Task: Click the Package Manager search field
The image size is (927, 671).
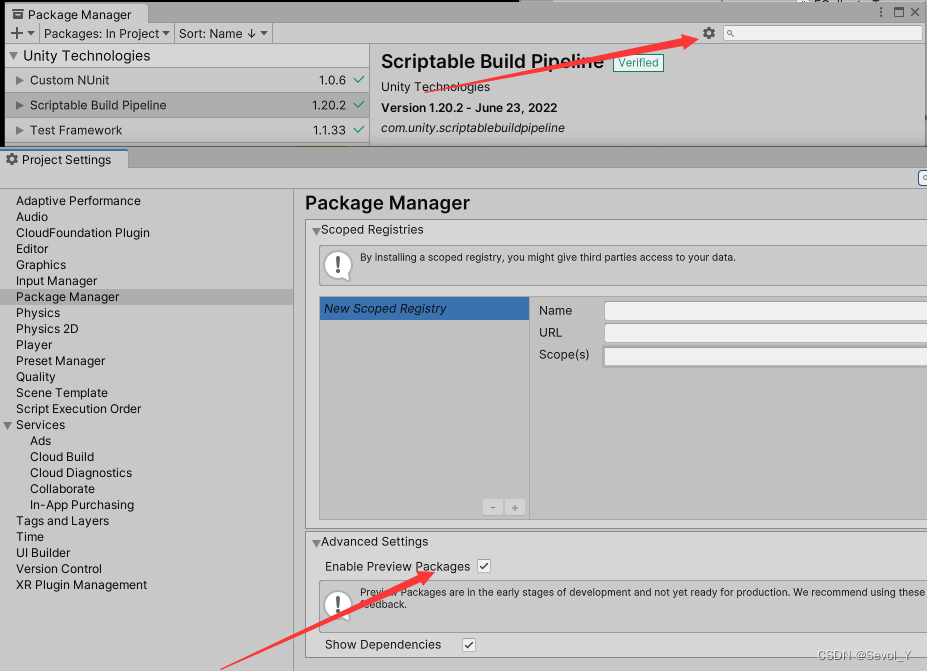Action: pyautogui.click(x=822, y=34)
